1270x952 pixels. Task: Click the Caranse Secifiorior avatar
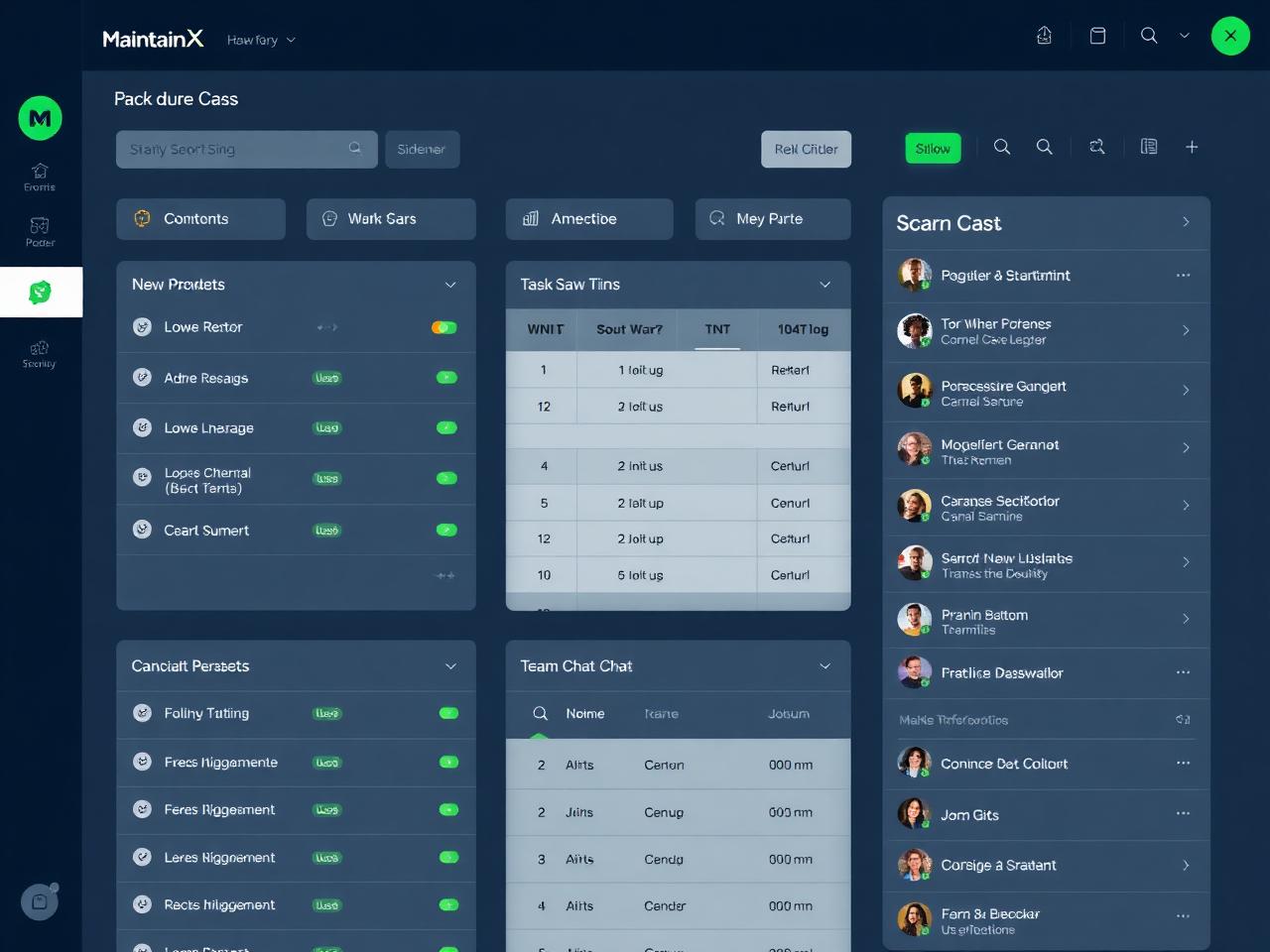(914, 506)
